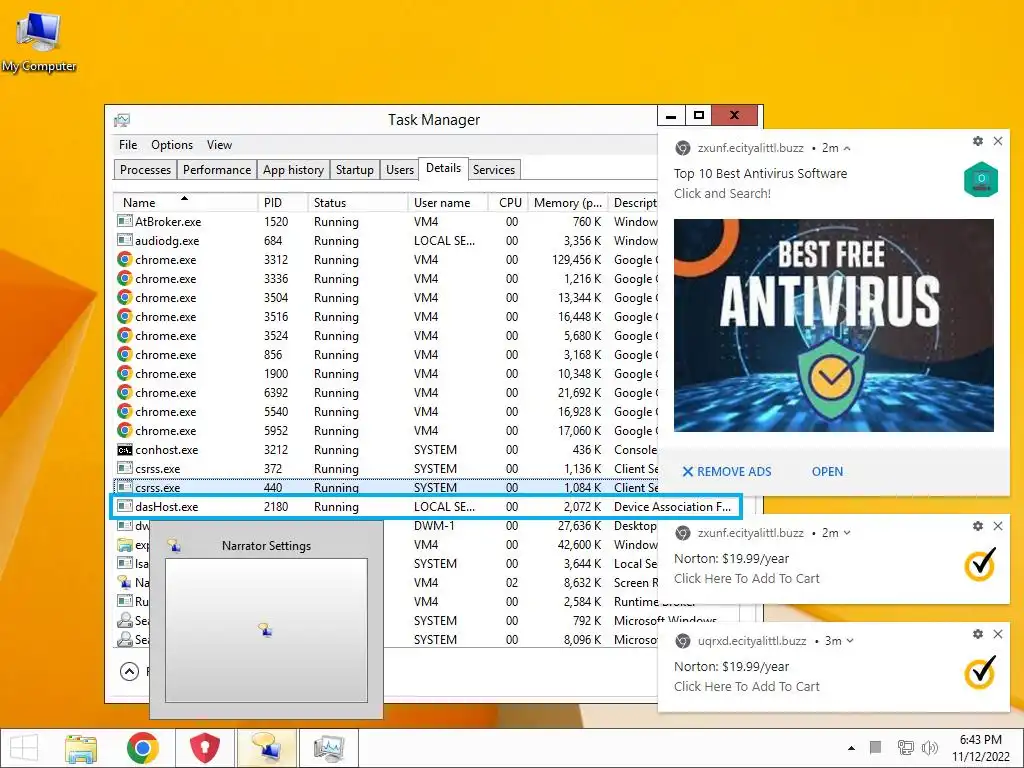The width and height of the screenshot is (1024, 768).
Task: Click memory value 129,456 K
Action: [577, 260]
